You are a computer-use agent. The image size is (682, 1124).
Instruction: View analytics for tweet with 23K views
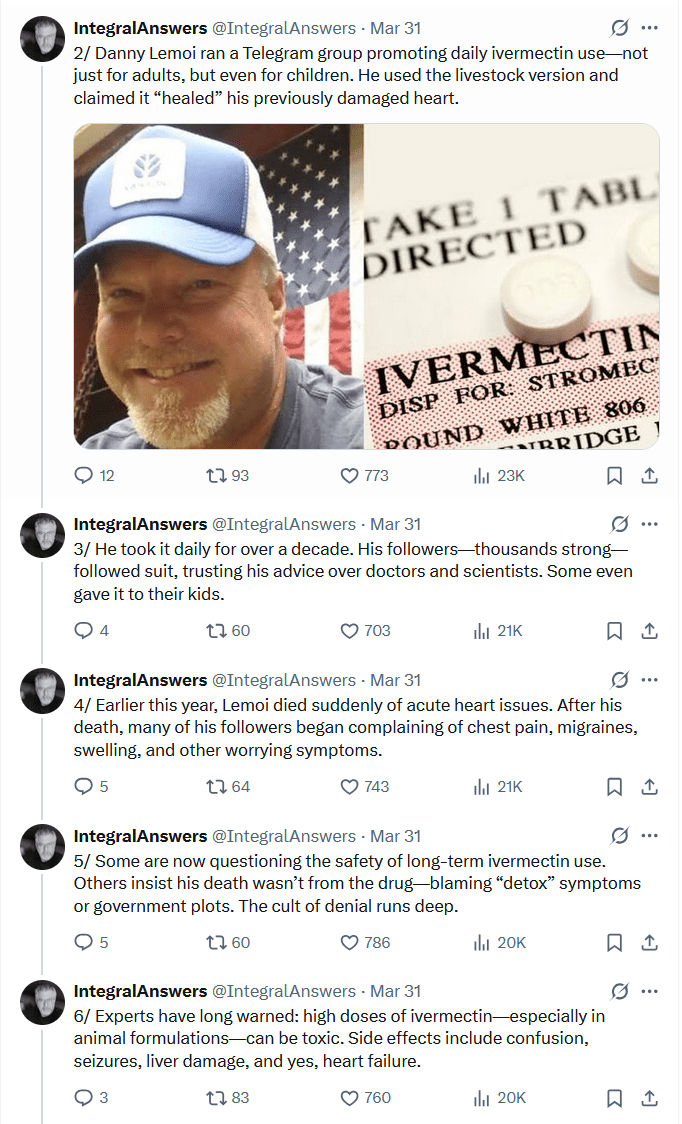coord(483,475)
